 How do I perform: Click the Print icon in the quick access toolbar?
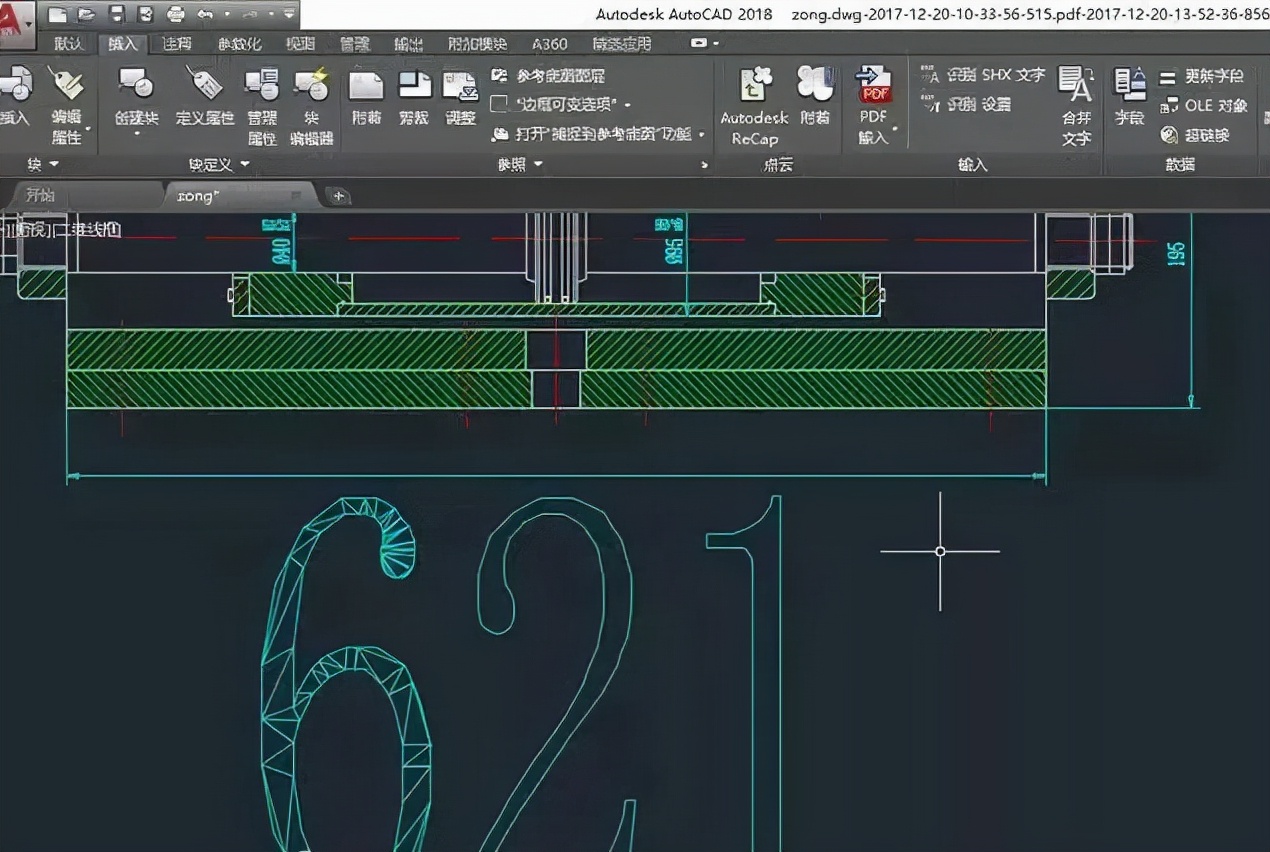[176, 14]
